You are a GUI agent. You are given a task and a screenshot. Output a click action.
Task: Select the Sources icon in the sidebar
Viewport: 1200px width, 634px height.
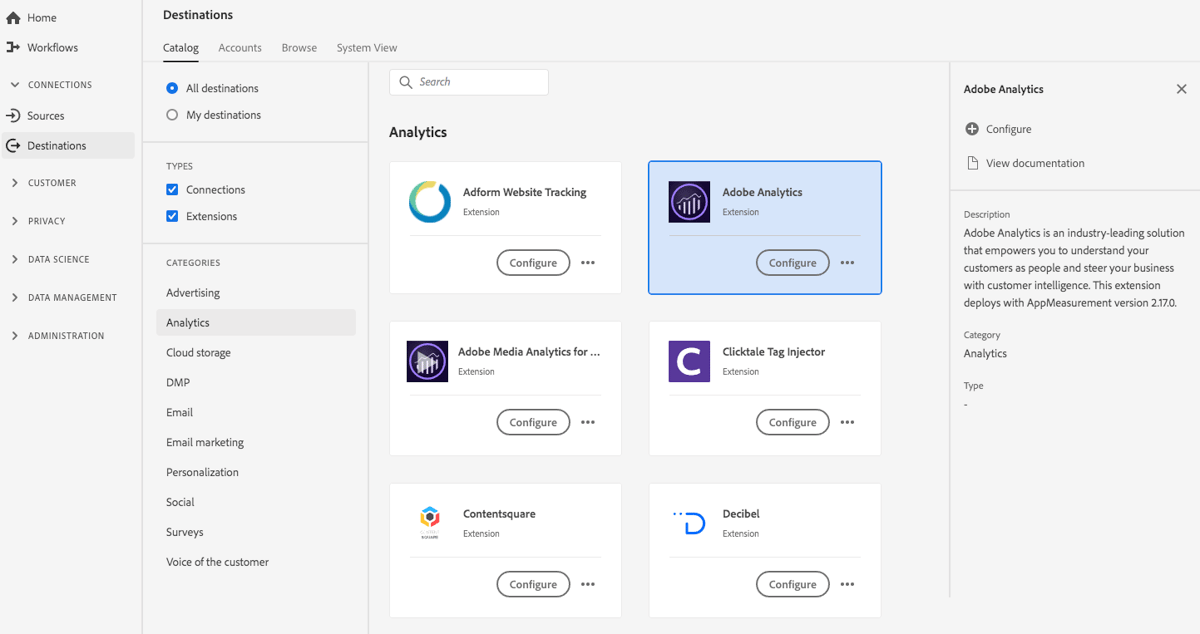[14, 115]
